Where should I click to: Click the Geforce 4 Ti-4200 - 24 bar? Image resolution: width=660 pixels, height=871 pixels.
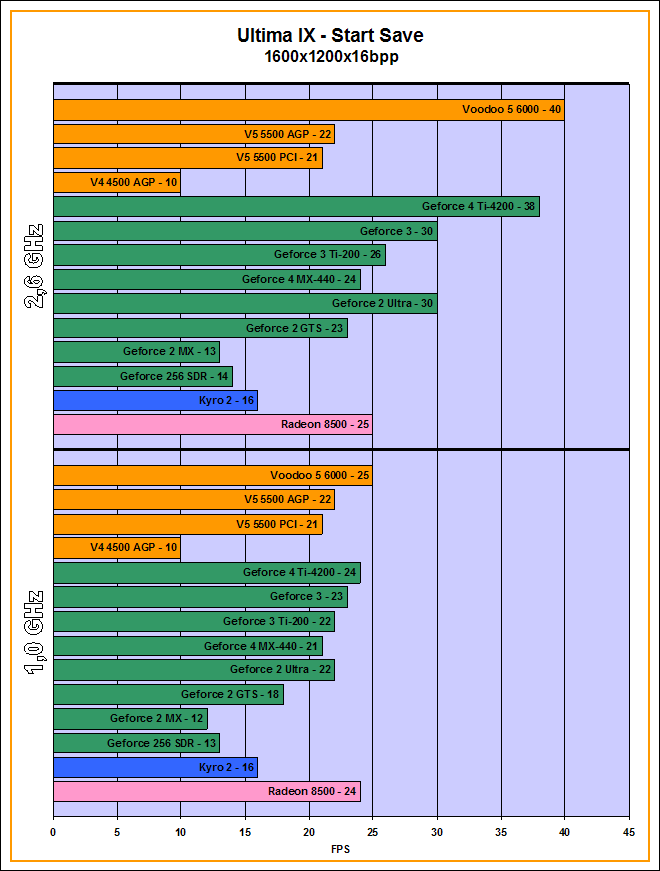206,573
